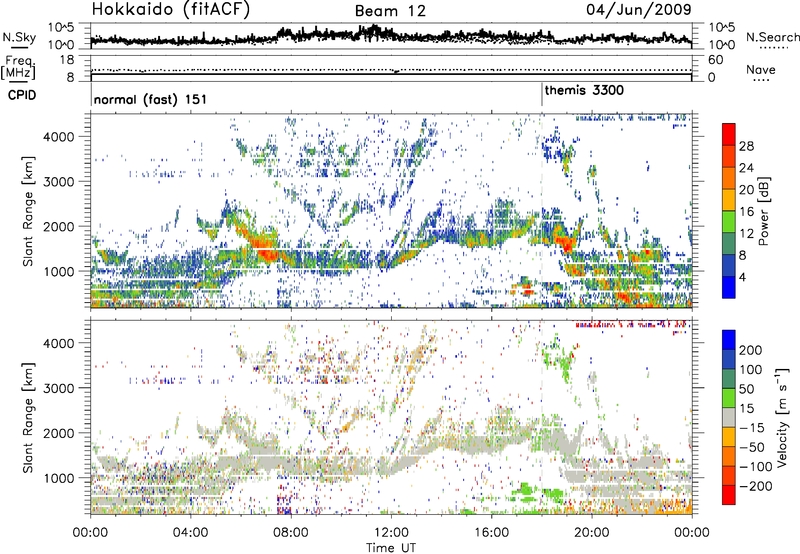Click the '28' power colorbar tick label
The height and width of the screenshot is (554, 800).
point(746,146)
